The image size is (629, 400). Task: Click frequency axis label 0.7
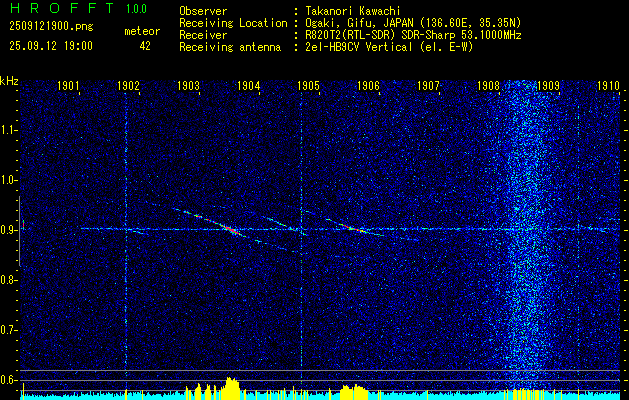tap(9, 330)
